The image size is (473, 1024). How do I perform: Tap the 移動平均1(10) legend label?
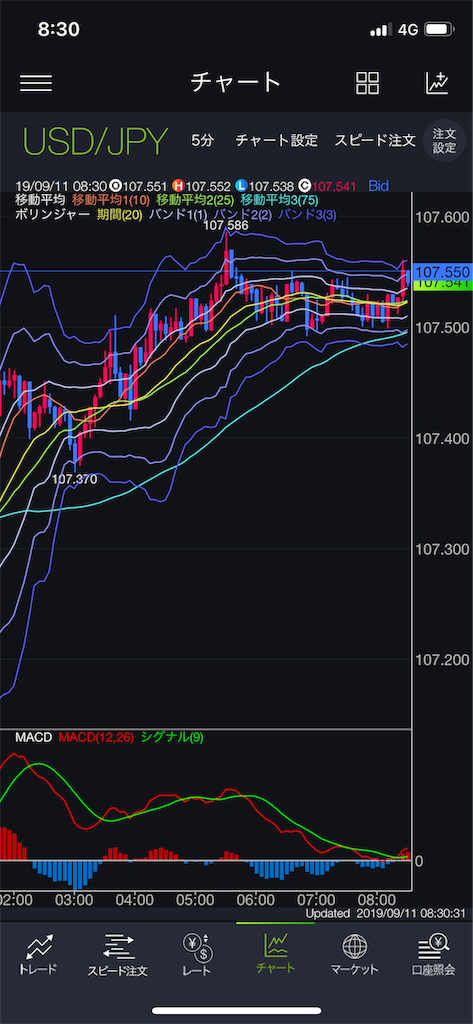(112, 199)
